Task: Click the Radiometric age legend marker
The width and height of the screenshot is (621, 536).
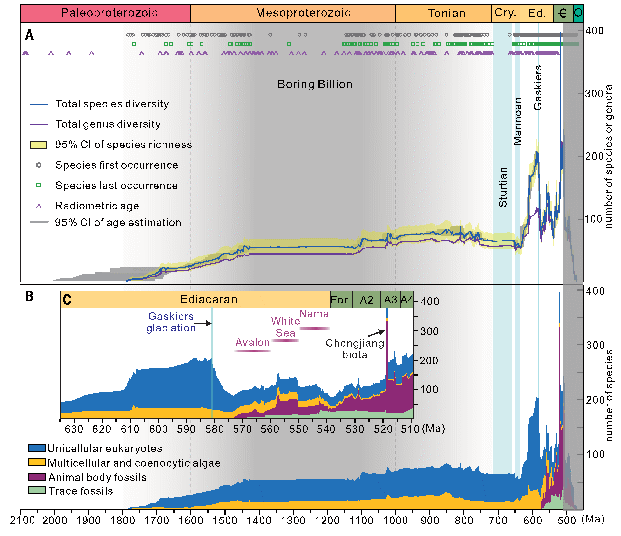Action: click(39, 204)
